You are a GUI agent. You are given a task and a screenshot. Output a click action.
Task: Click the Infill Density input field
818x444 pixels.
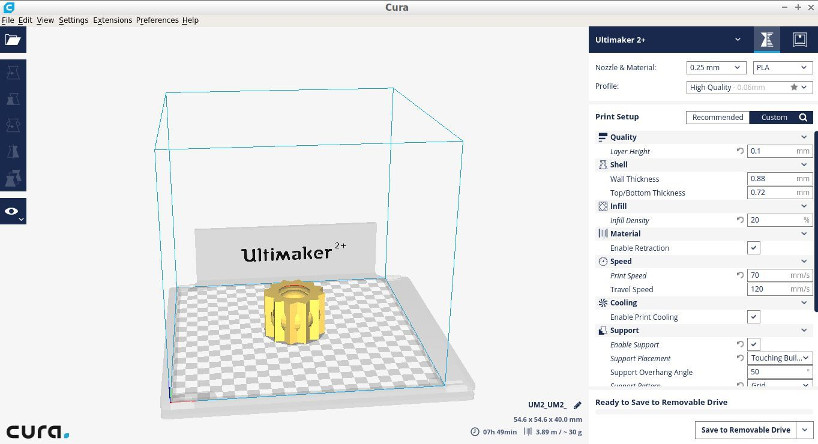pos(779,220)
